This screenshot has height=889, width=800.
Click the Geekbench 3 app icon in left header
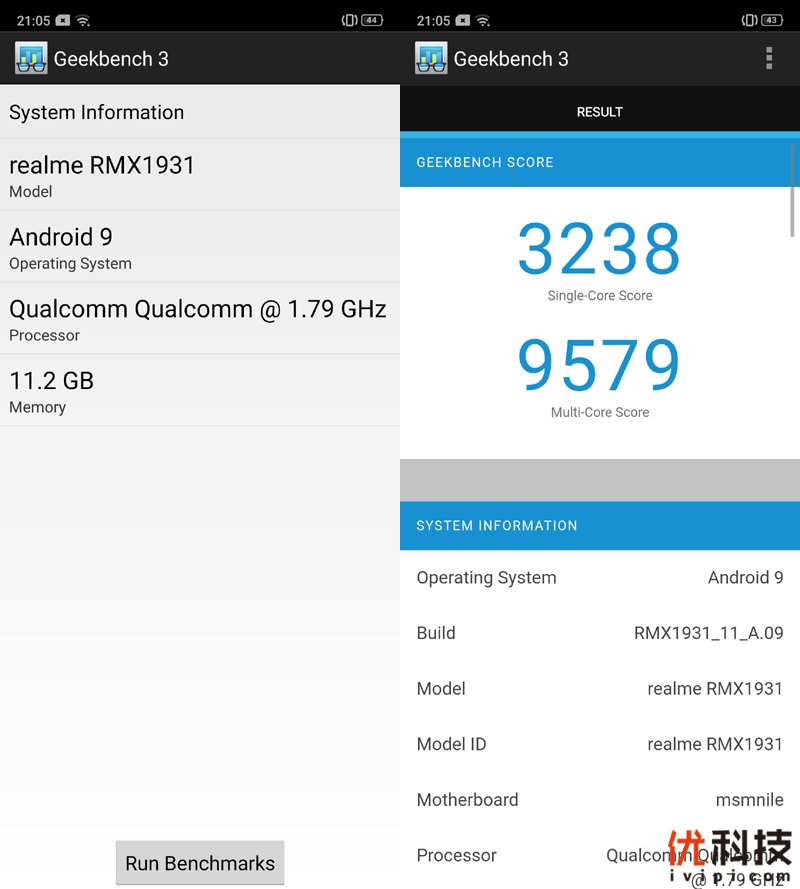point(31,58)
